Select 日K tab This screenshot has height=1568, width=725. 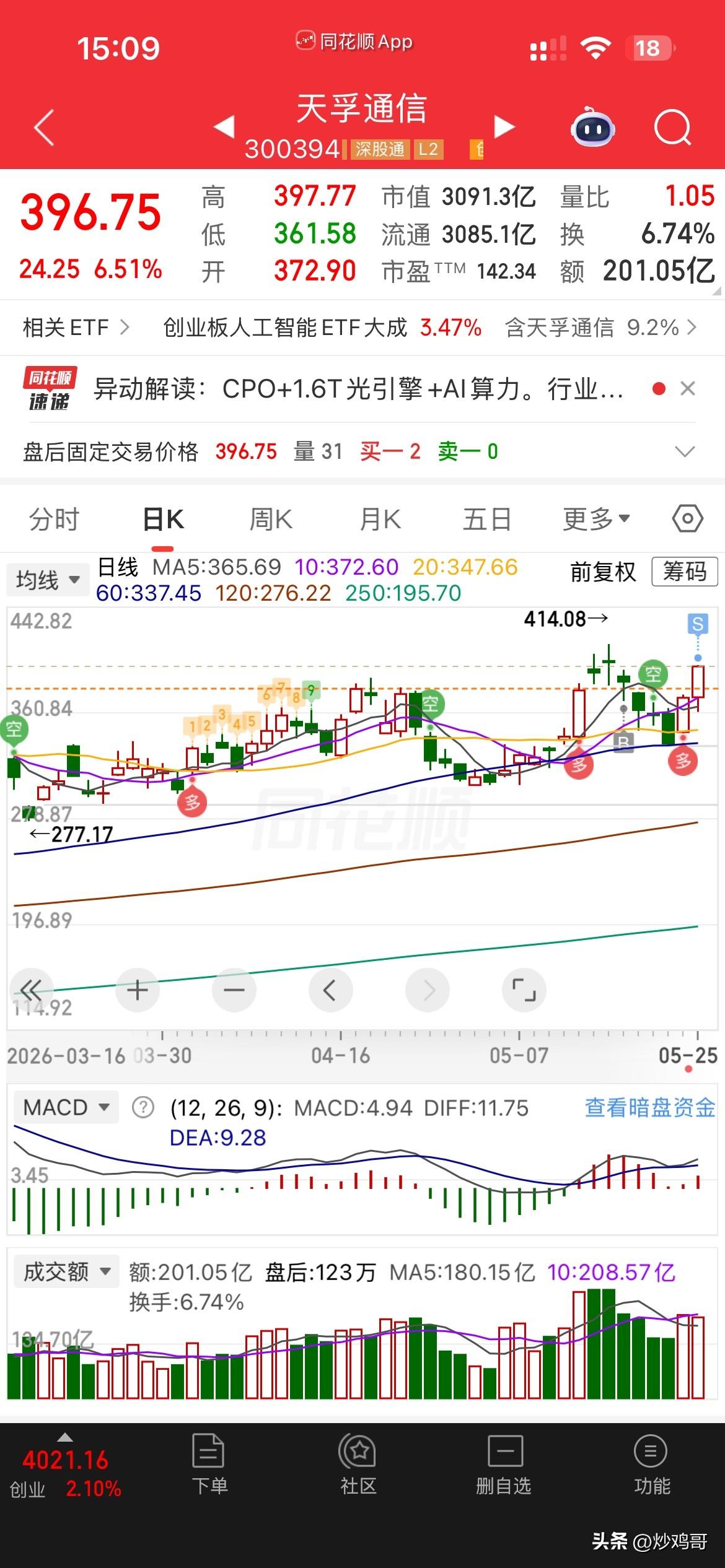point(163,519)
